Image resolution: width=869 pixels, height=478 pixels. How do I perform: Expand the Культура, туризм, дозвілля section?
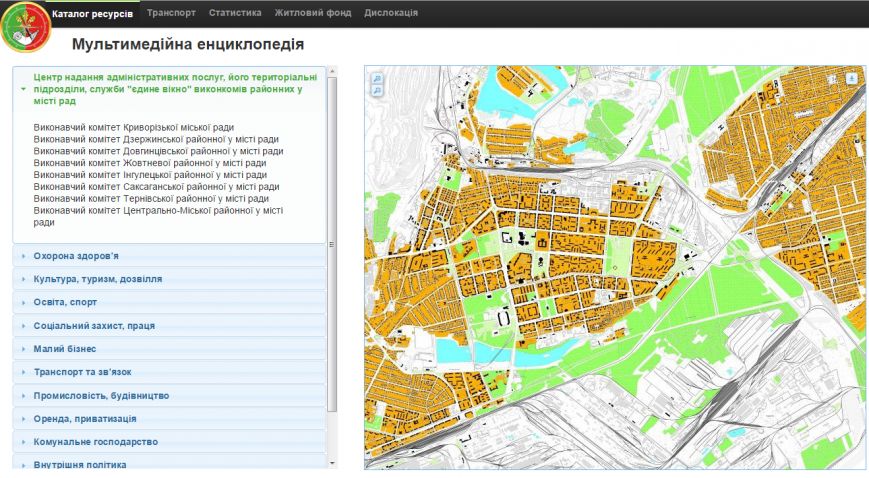point(170,279)
